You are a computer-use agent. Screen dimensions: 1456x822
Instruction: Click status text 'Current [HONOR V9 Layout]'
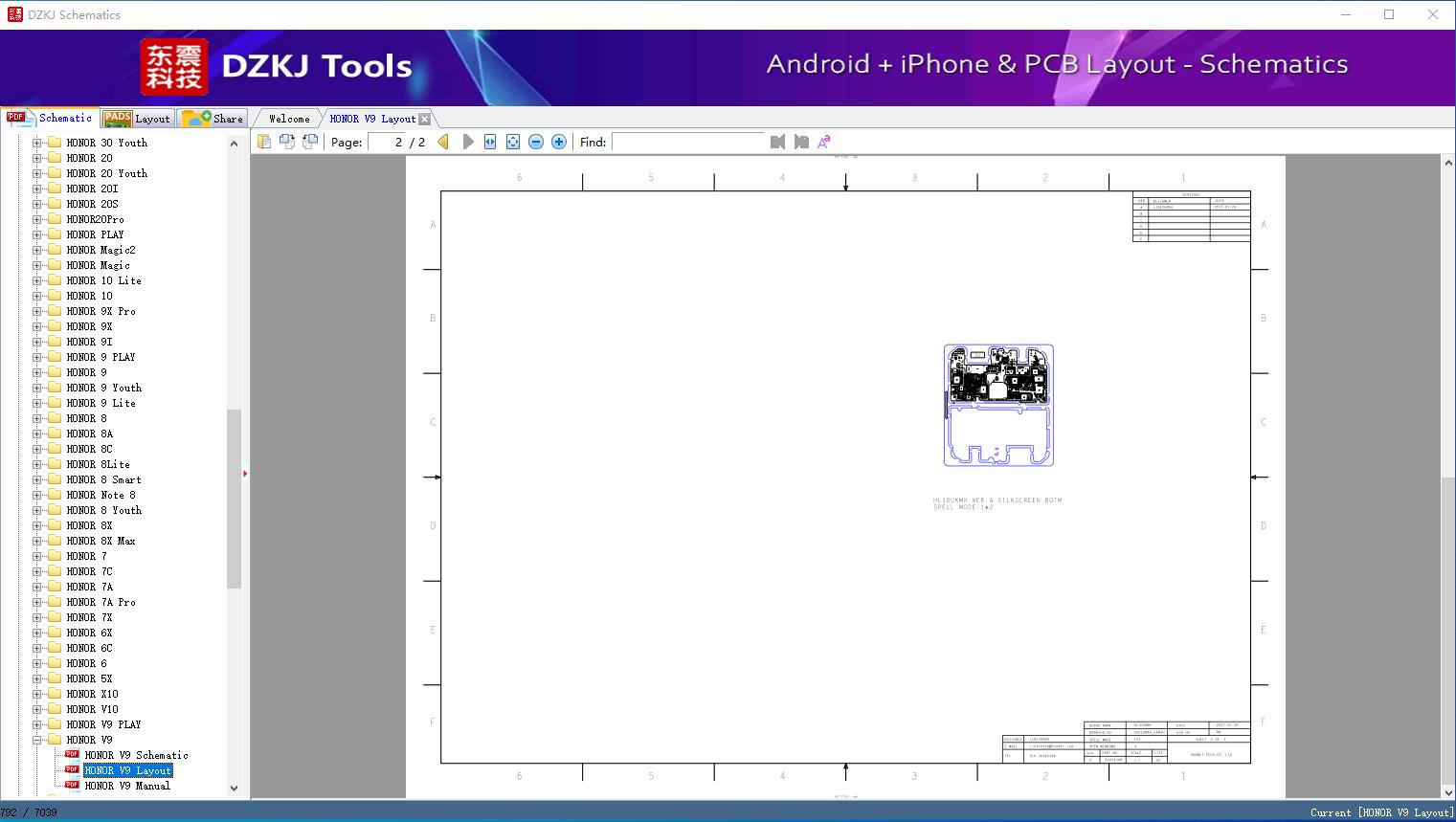(1380, 812)
